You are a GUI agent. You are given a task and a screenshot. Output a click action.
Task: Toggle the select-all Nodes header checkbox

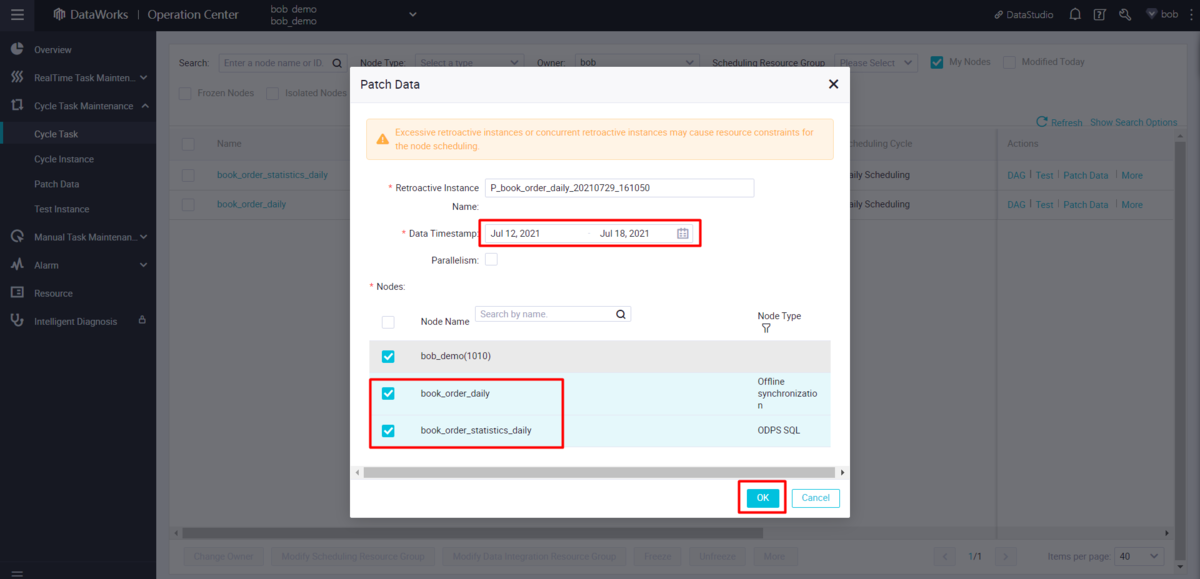(388, 322)
